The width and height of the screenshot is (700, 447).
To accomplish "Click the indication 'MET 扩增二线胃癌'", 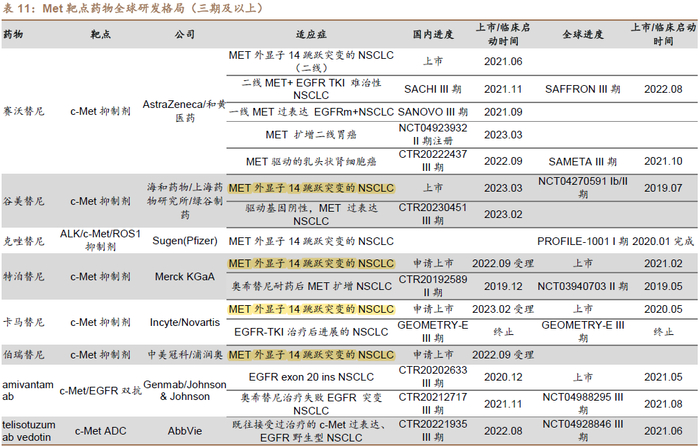I will click(x=311, y=135).
